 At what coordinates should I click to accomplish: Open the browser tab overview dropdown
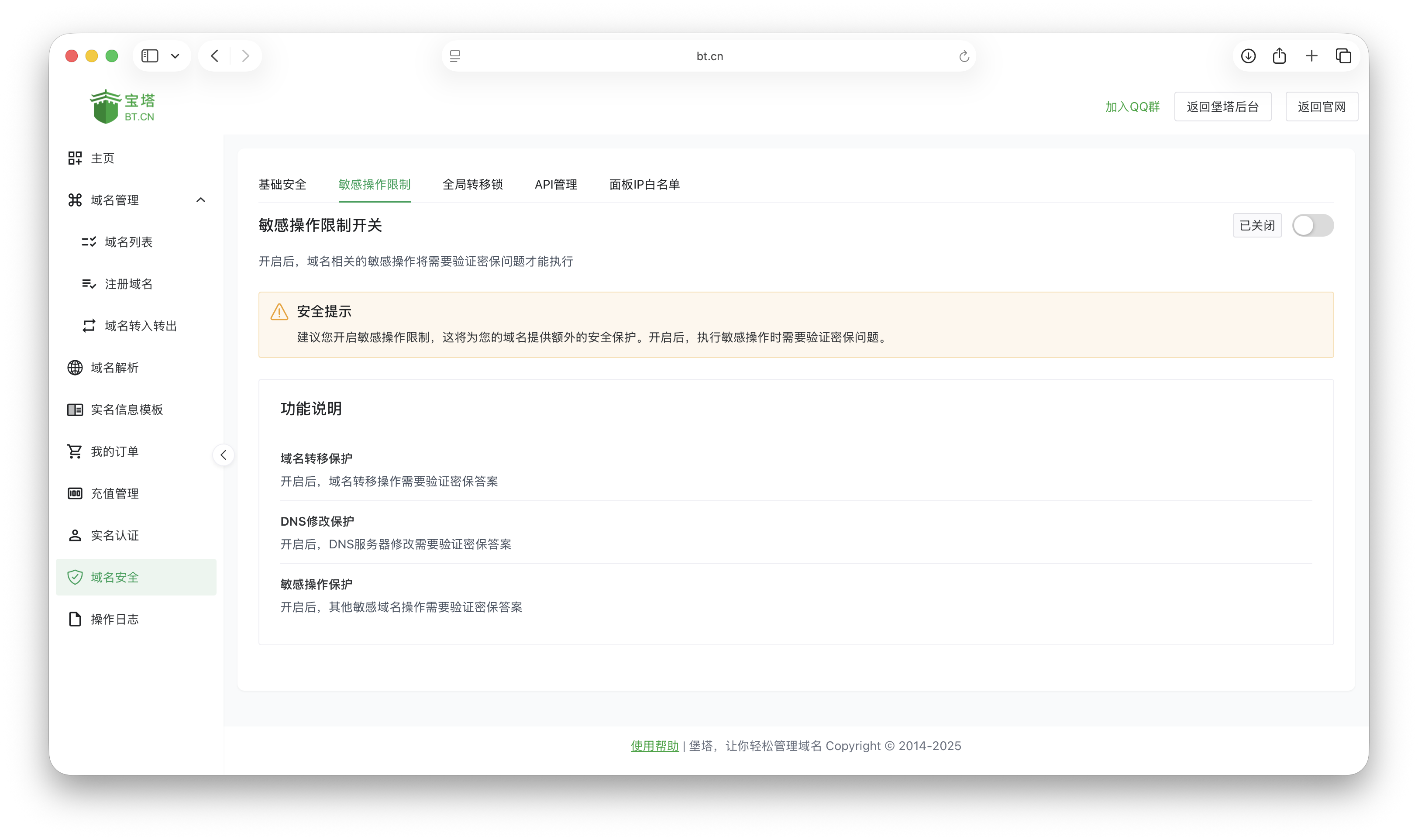pyautogui.click(x=175, y=55)
